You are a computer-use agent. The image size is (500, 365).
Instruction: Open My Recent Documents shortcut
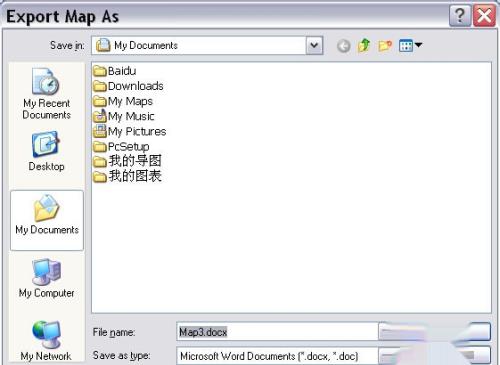(46, 94)
